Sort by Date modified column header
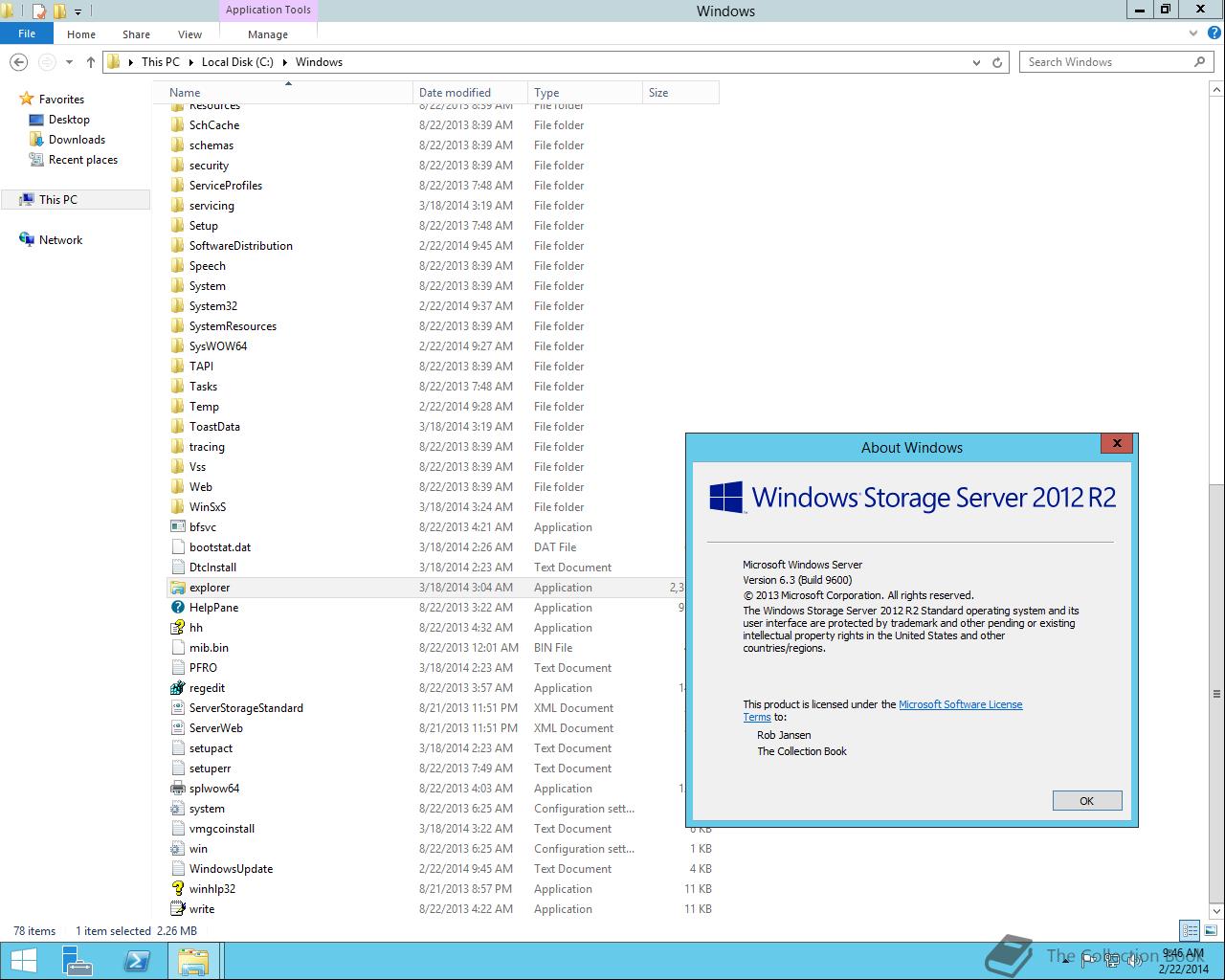The width and height of the screenshot is (1225, 980). coord(470,93)
